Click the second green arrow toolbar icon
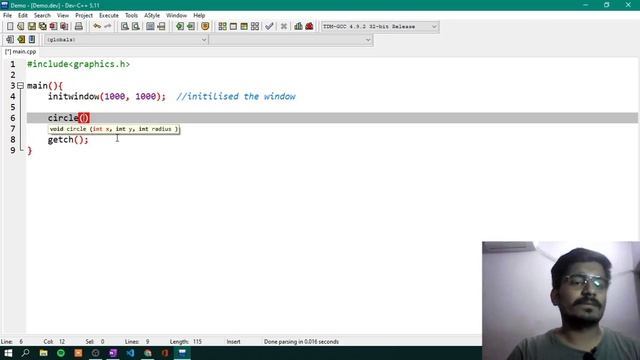Viewport: 640px width, 360px height. point(191,27)
